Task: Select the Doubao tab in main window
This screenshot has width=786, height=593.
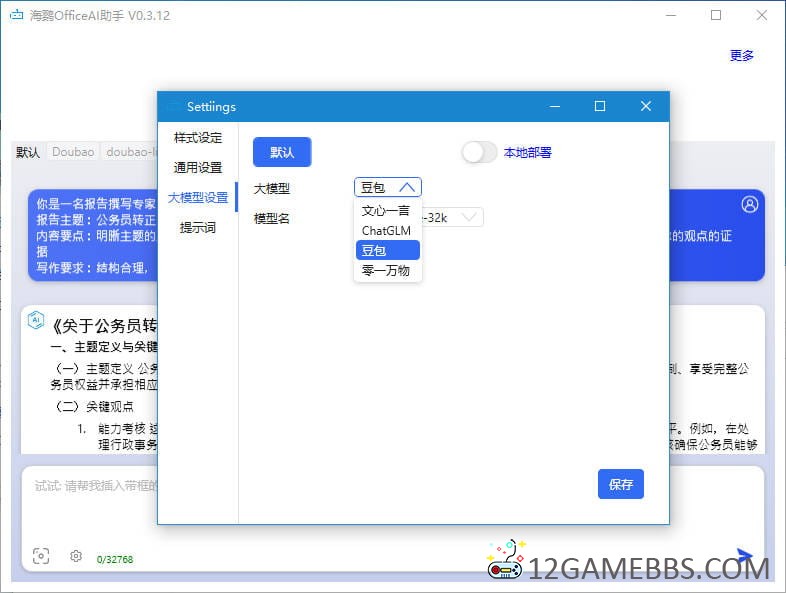Action: pos(73,152)
